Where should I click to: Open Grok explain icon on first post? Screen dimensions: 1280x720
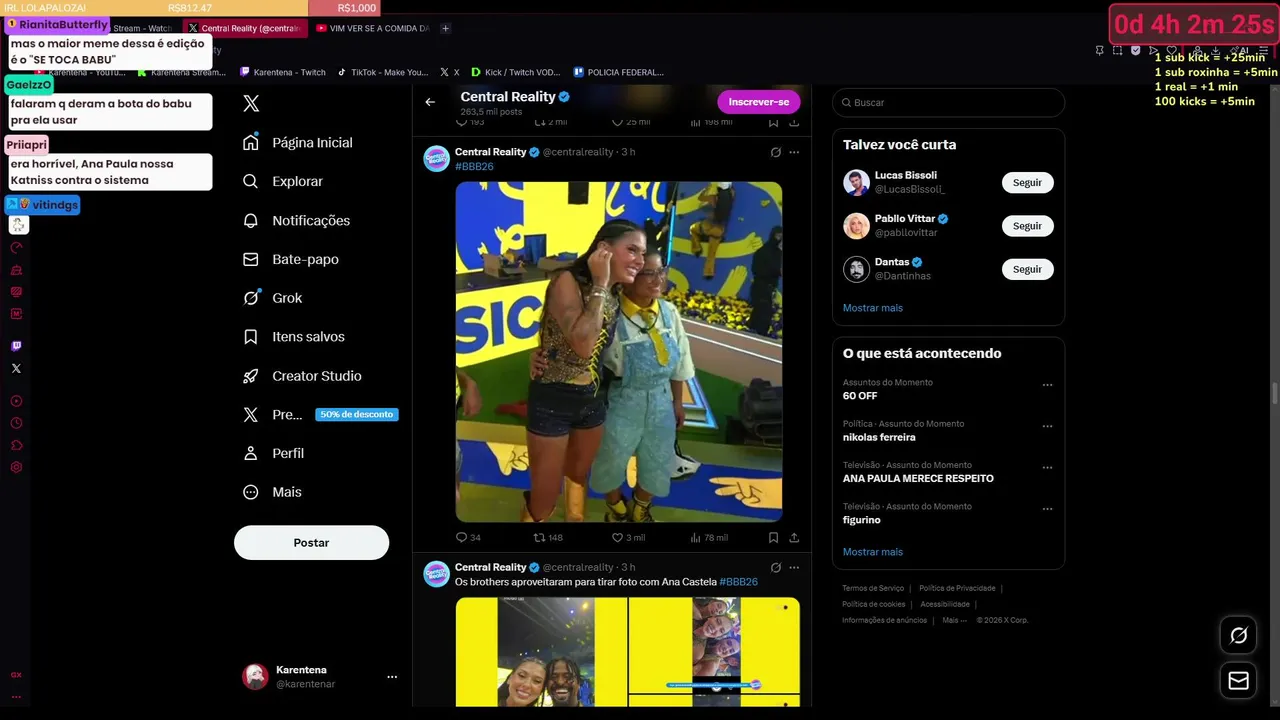(x=775, y=152)
